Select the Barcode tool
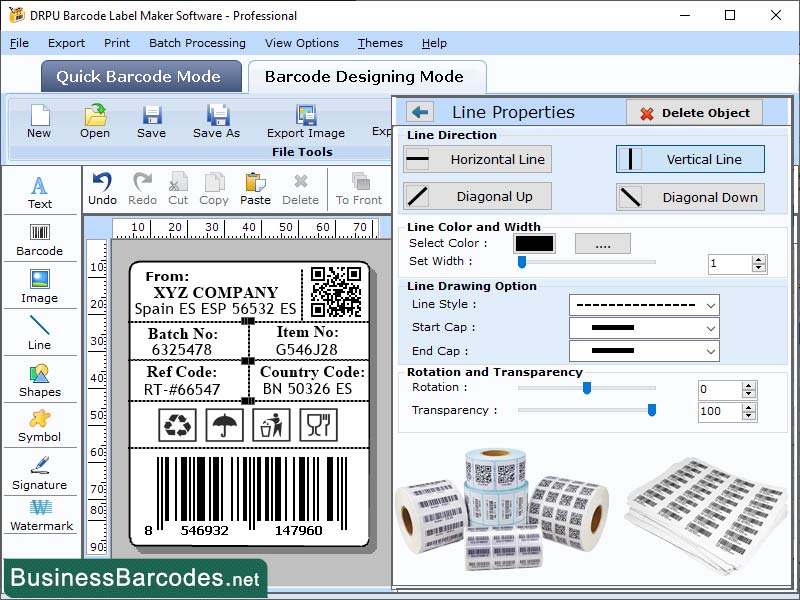 coord(40,241)
